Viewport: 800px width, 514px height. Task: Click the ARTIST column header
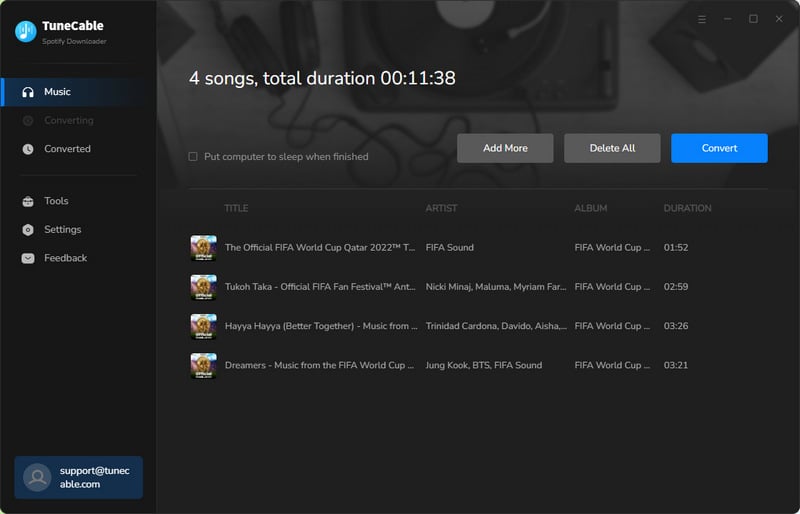click(441, 208)
